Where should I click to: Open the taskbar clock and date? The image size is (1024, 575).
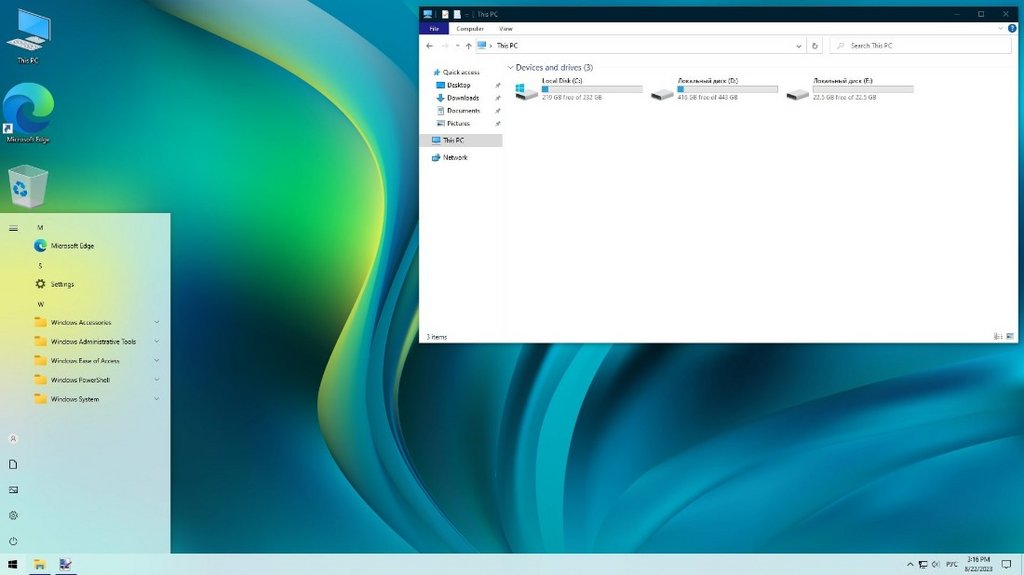978,565
